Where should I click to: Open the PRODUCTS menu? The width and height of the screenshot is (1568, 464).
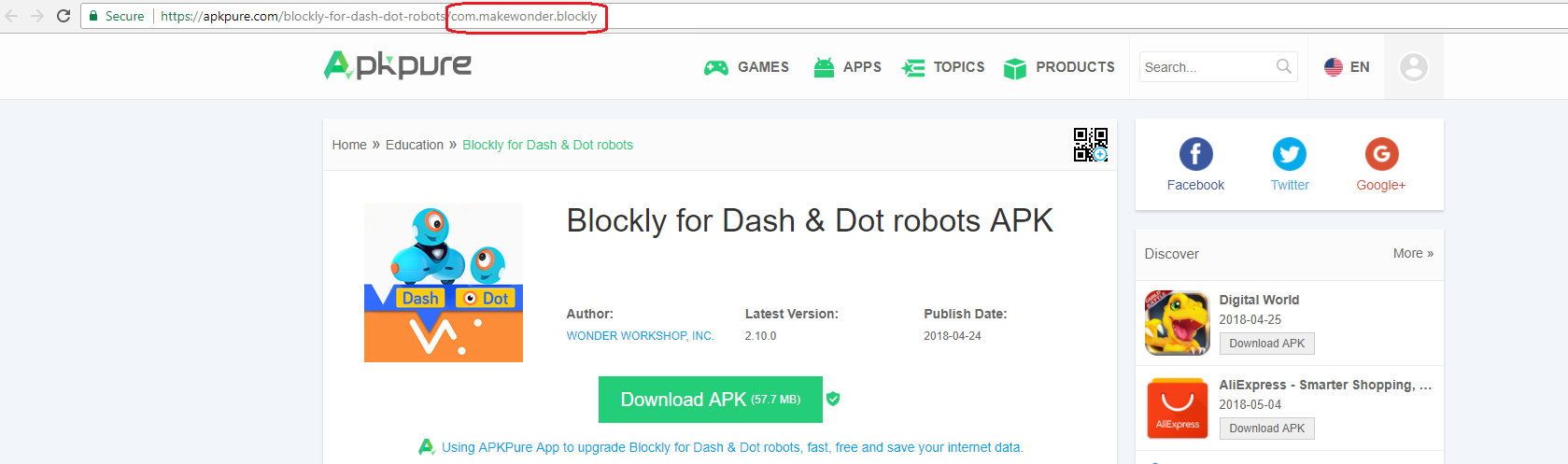coord(1059,67)
